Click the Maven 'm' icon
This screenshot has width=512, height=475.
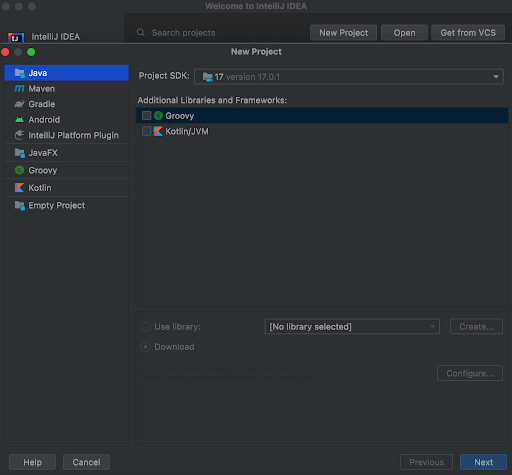click(19, 89)
